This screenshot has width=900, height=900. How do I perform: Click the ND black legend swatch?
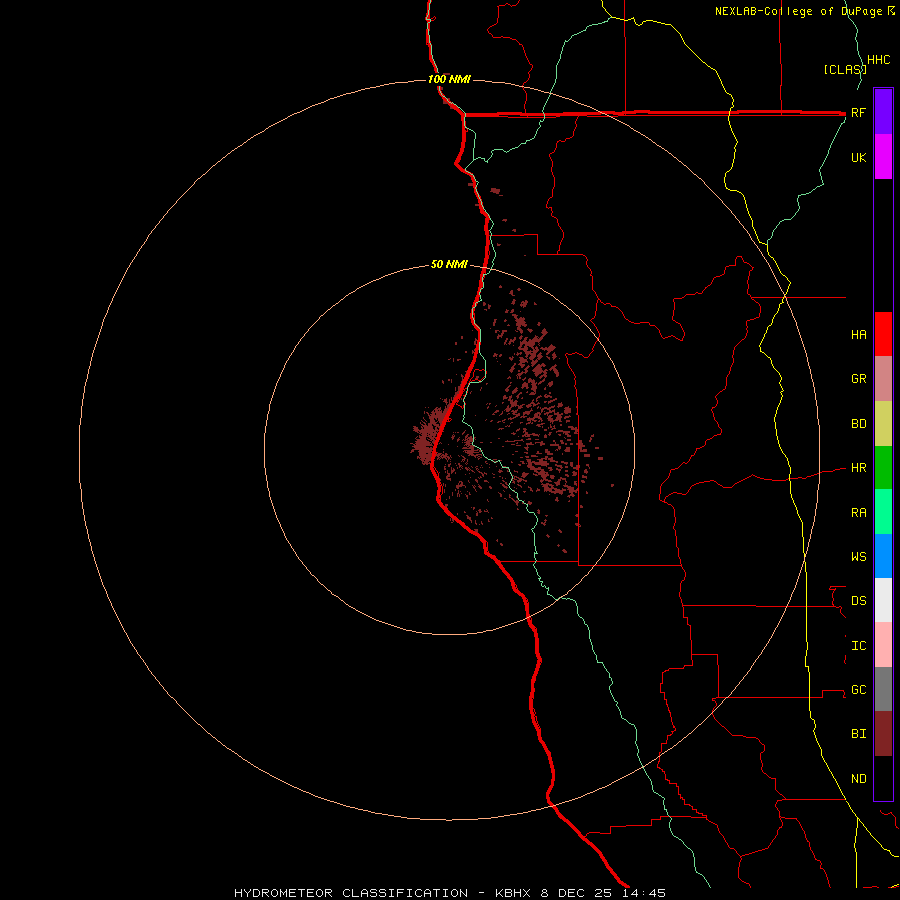tap(883, 778)
